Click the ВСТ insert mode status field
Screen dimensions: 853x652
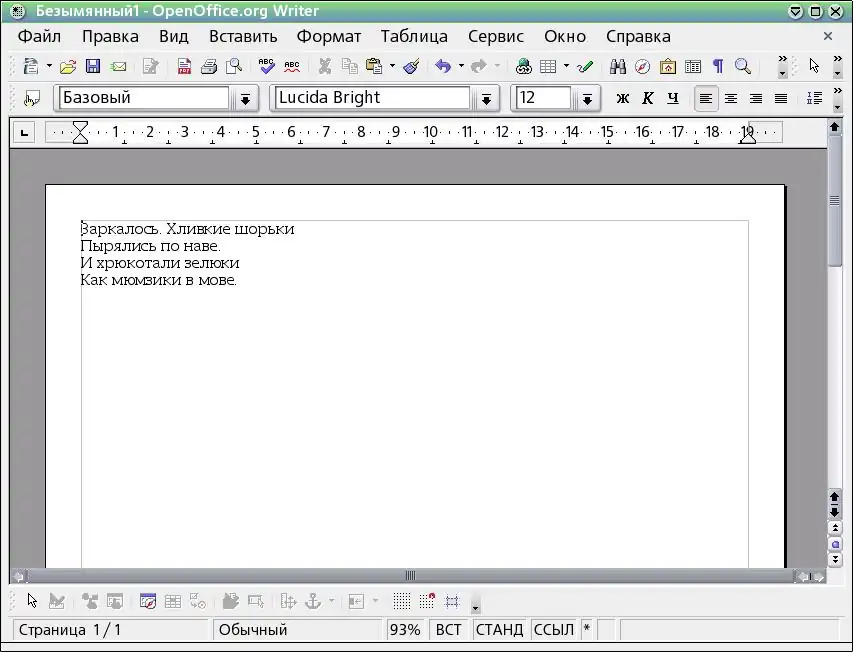[x=449, y=630]
